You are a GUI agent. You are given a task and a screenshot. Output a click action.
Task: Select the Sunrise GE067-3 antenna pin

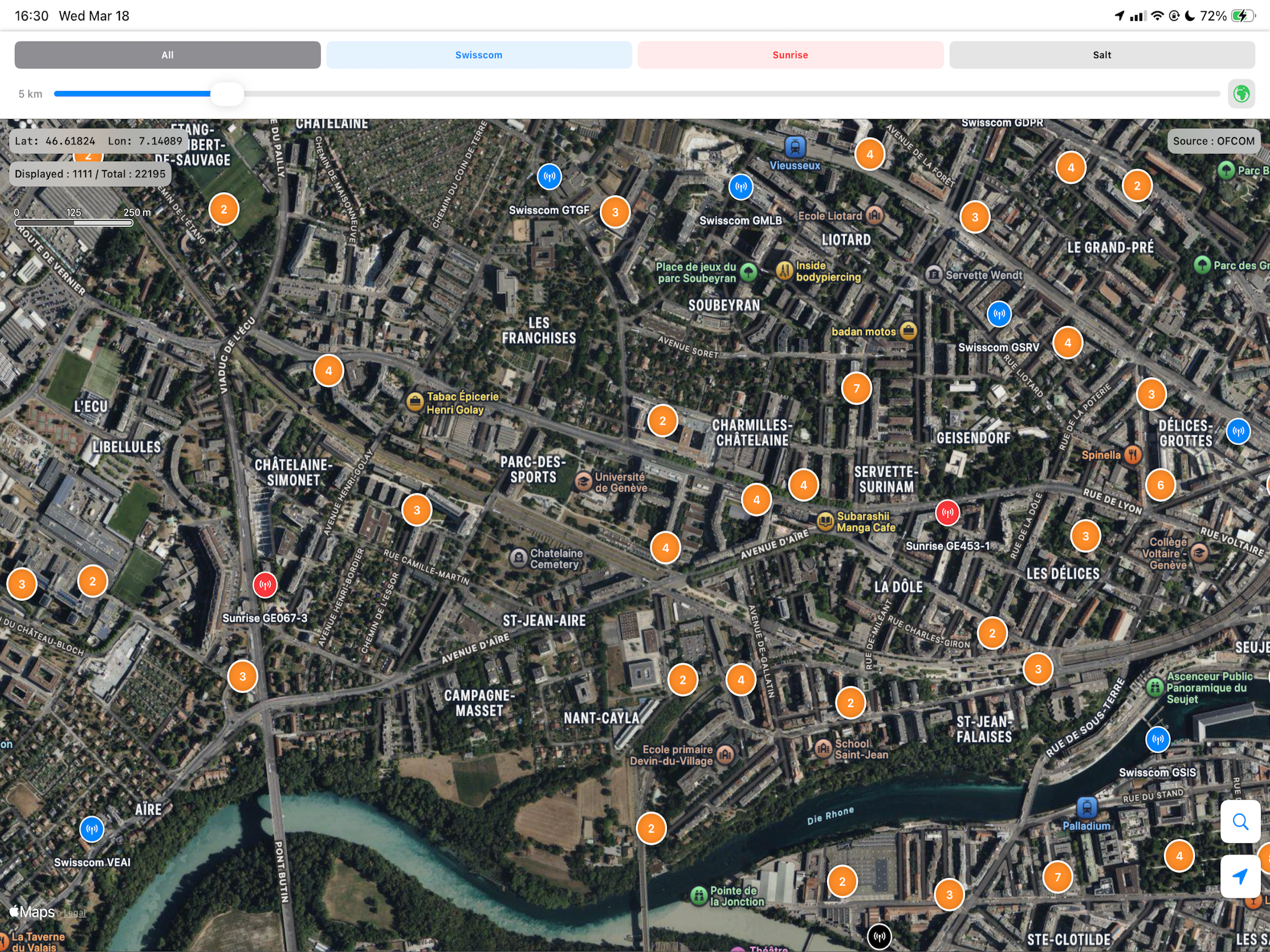(265, 585)
